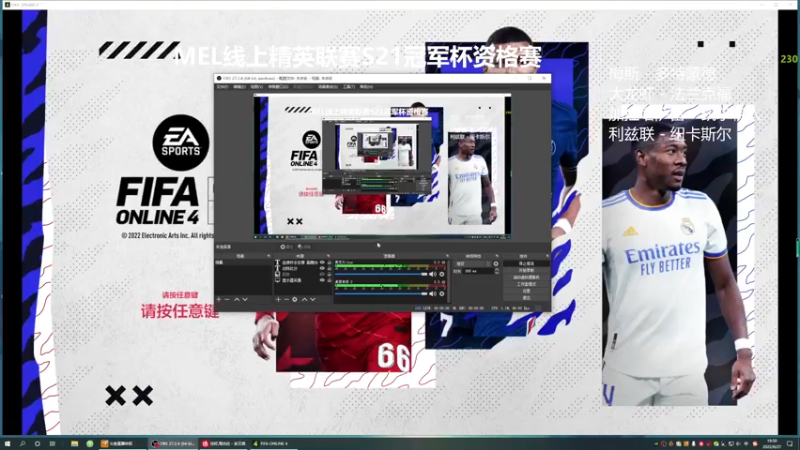The image size is (800, 450).
Task: Click Start Virtual Camera in Controls
Action: [x=526, y=277]
